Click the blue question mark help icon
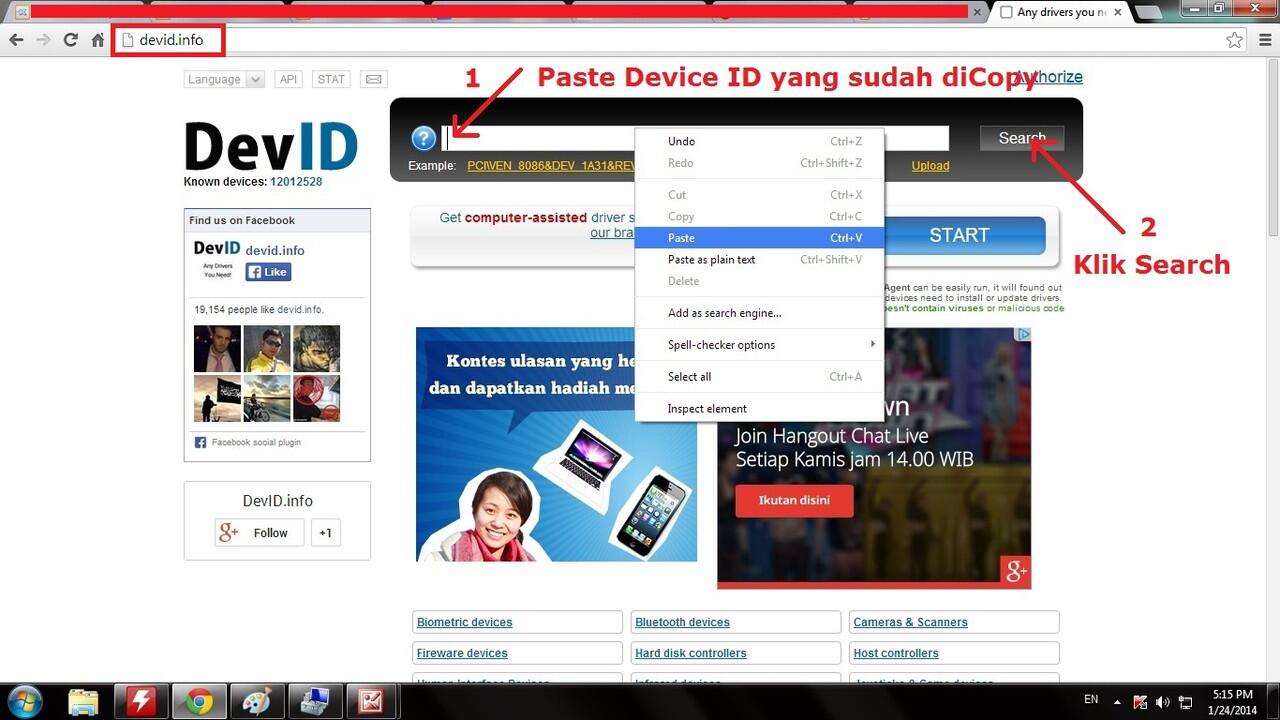This screenshot has width=1280, height=720. click(x=423, y=138)
